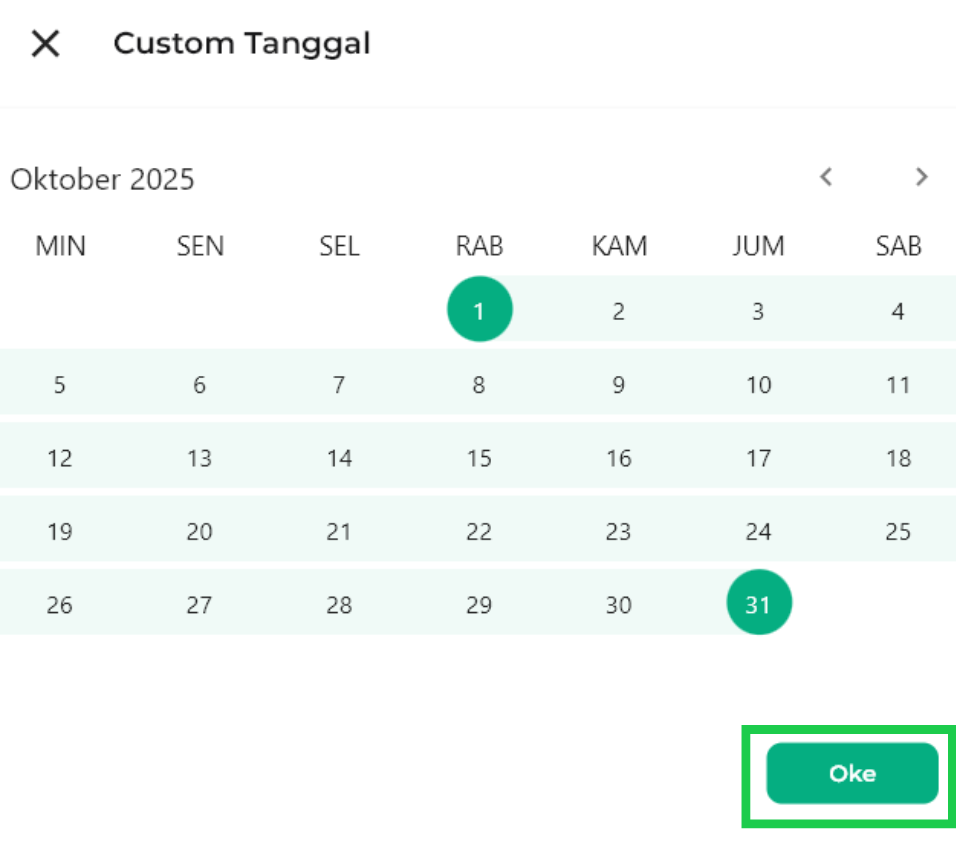Image resolution: width=956 pixels, height=851 pixels.
Task: Confirm date range with Oke button
Action: pos(852,773)
